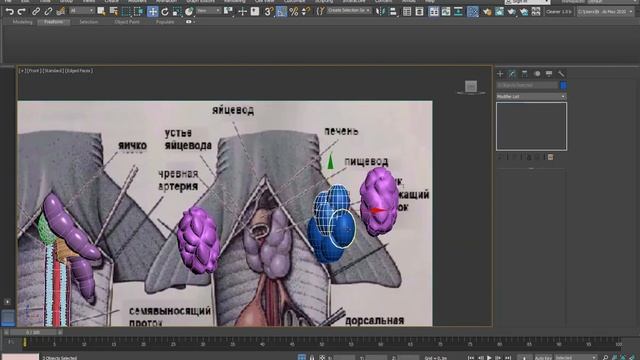The width and height of the screenshot is (640, 360).
Task: Open the Curve Editor icon
Action: (446, 11)
